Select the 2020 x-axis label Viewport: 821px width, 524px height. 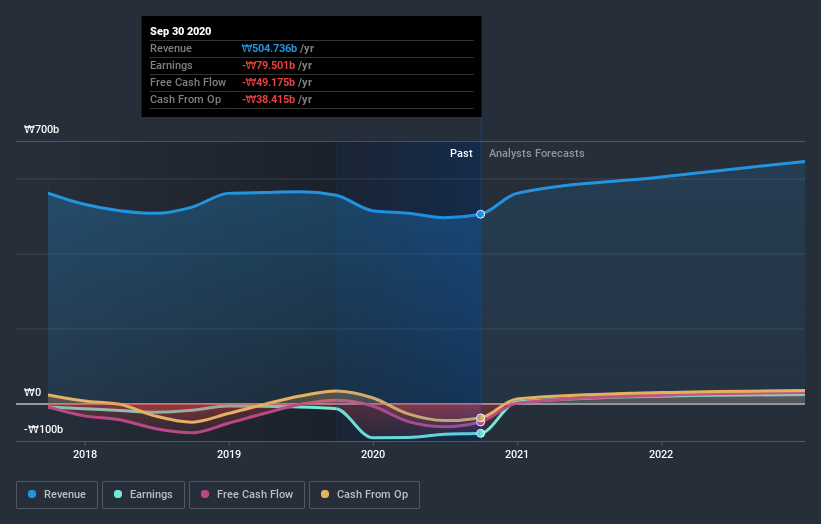click(373, 454)
